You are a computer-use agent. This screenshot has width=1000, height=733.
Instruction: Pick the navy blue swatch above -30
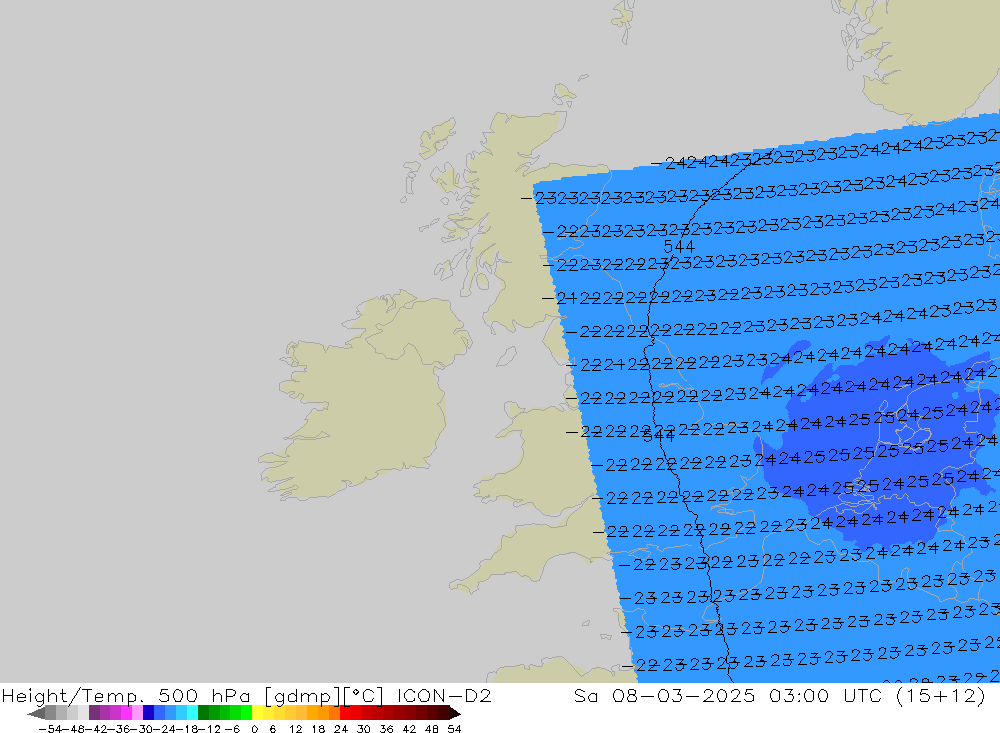[x=149, y=713]
